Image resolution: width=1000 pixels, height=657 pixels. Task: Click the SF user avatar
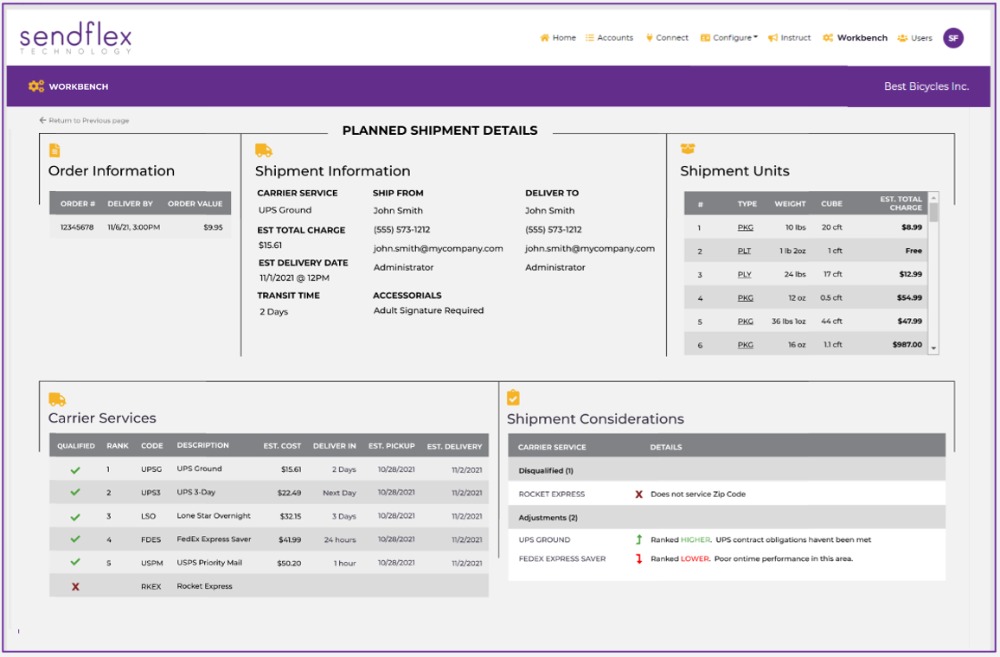953,38
